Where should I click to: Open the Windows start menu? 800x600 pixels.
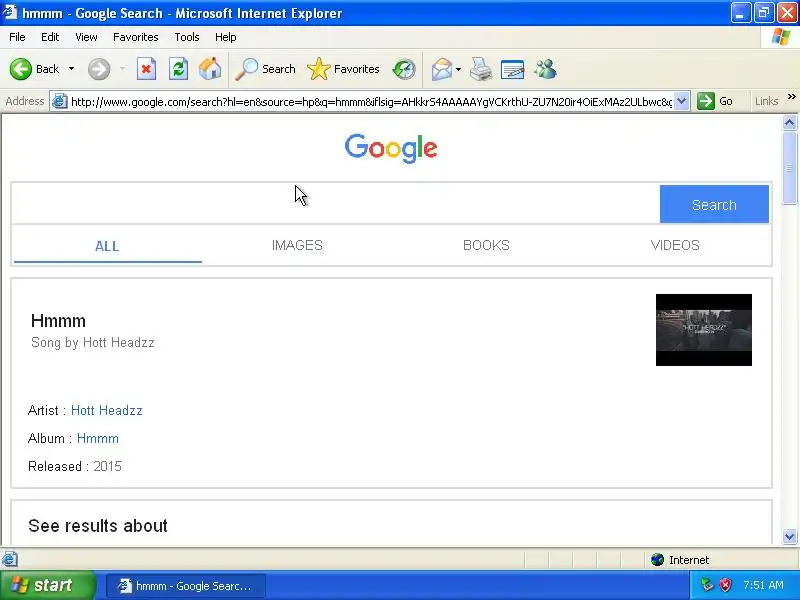(47, 585)
